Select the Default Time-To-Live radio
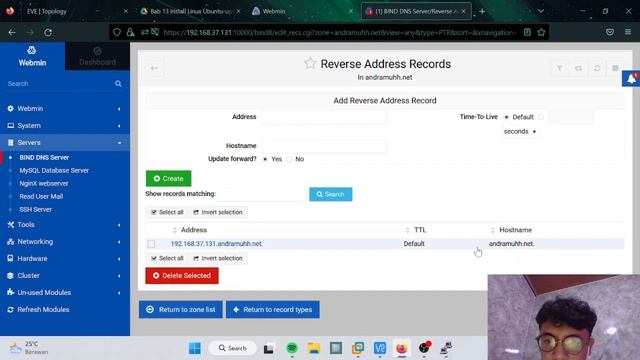Viewport: 640px width, 360px height. click(506, 117)
